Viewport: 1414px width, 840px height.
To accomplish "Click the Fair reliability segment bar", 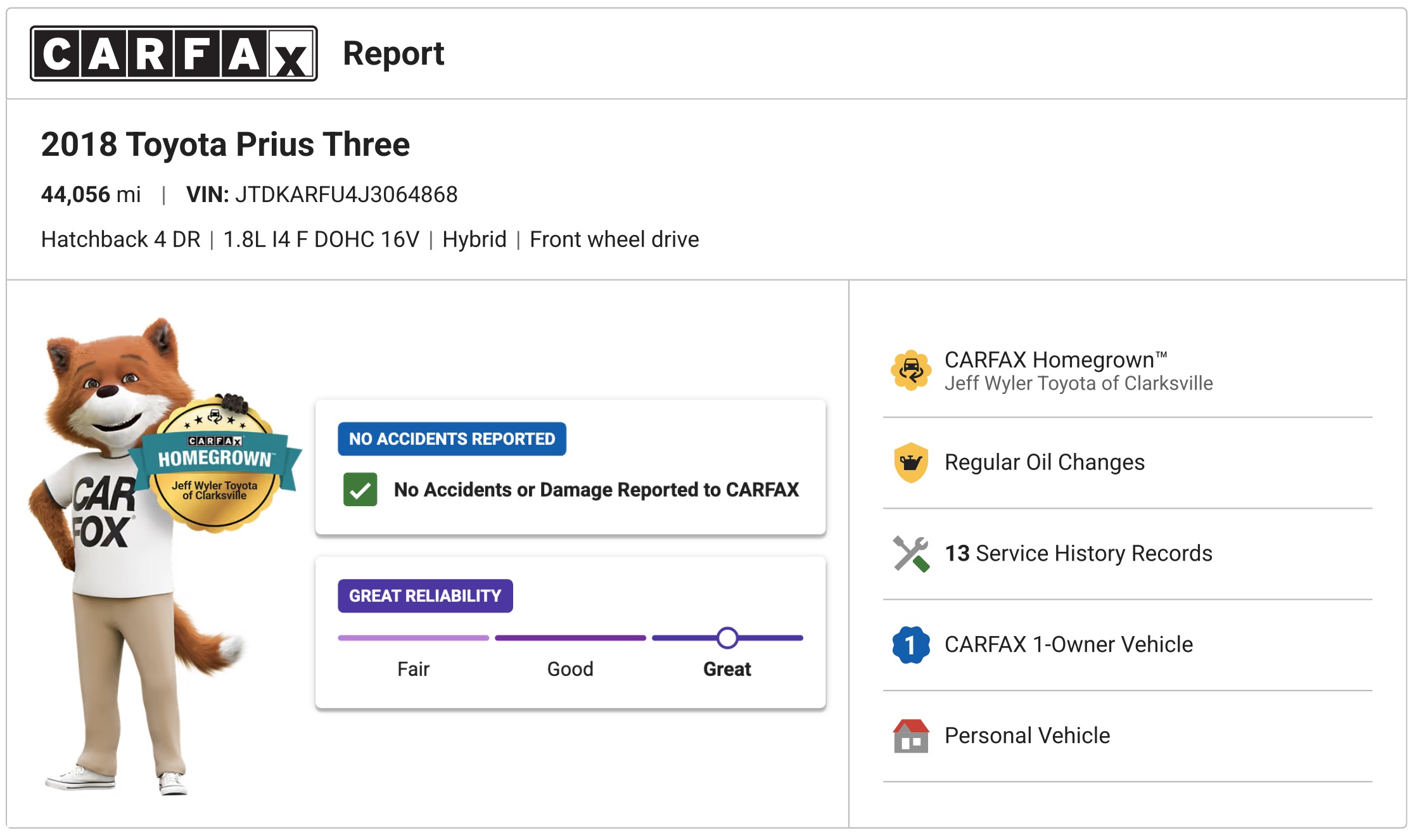I will pos(414,638).
